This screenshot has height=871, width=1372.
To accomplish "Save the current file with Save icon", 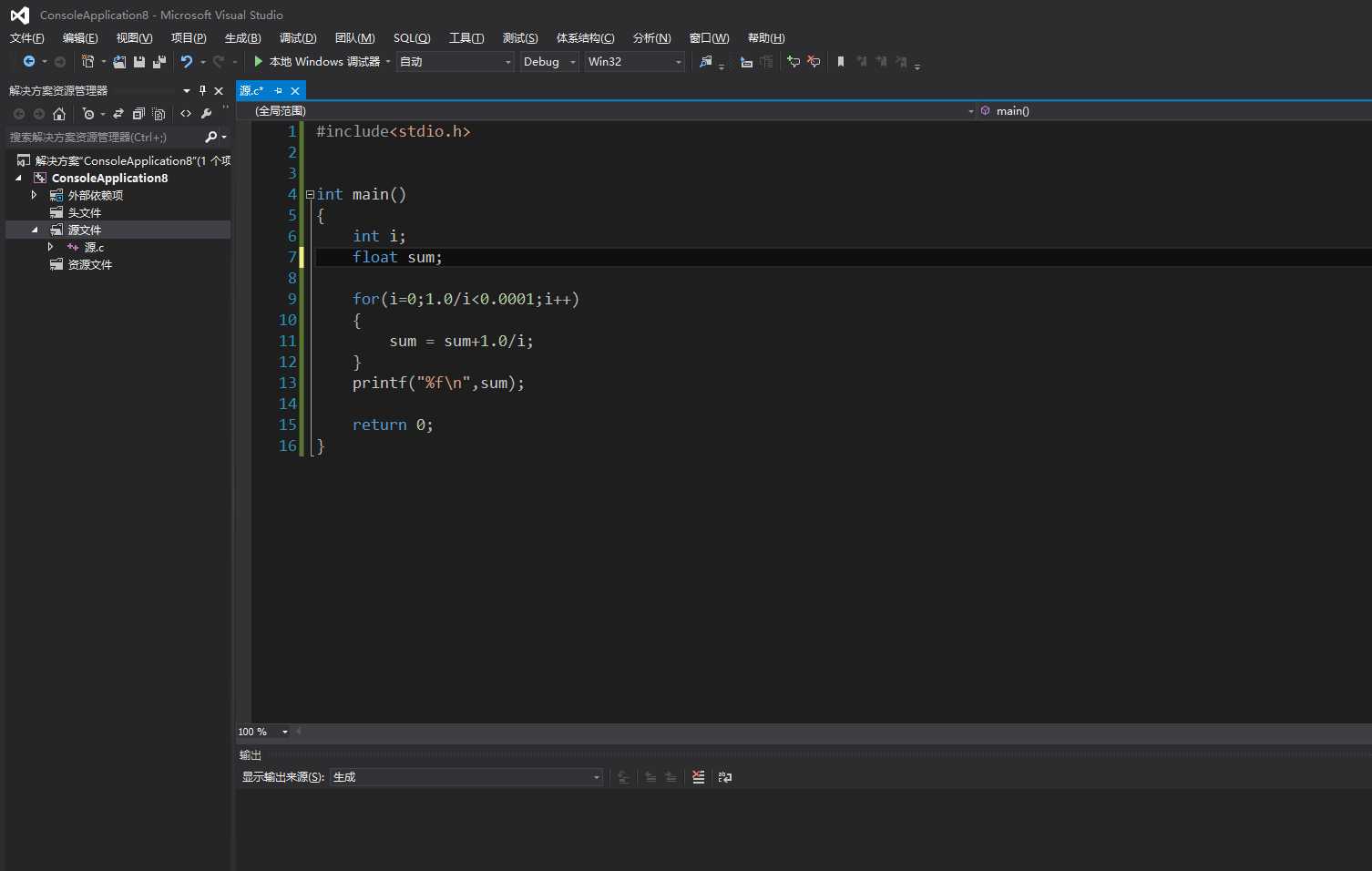I will [139, 62].
